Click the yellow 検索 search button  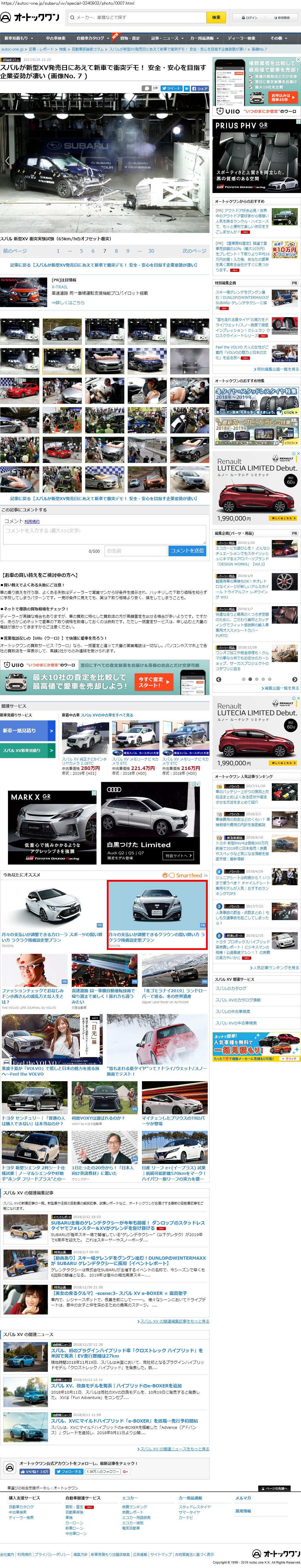click(x=216, y=18)
